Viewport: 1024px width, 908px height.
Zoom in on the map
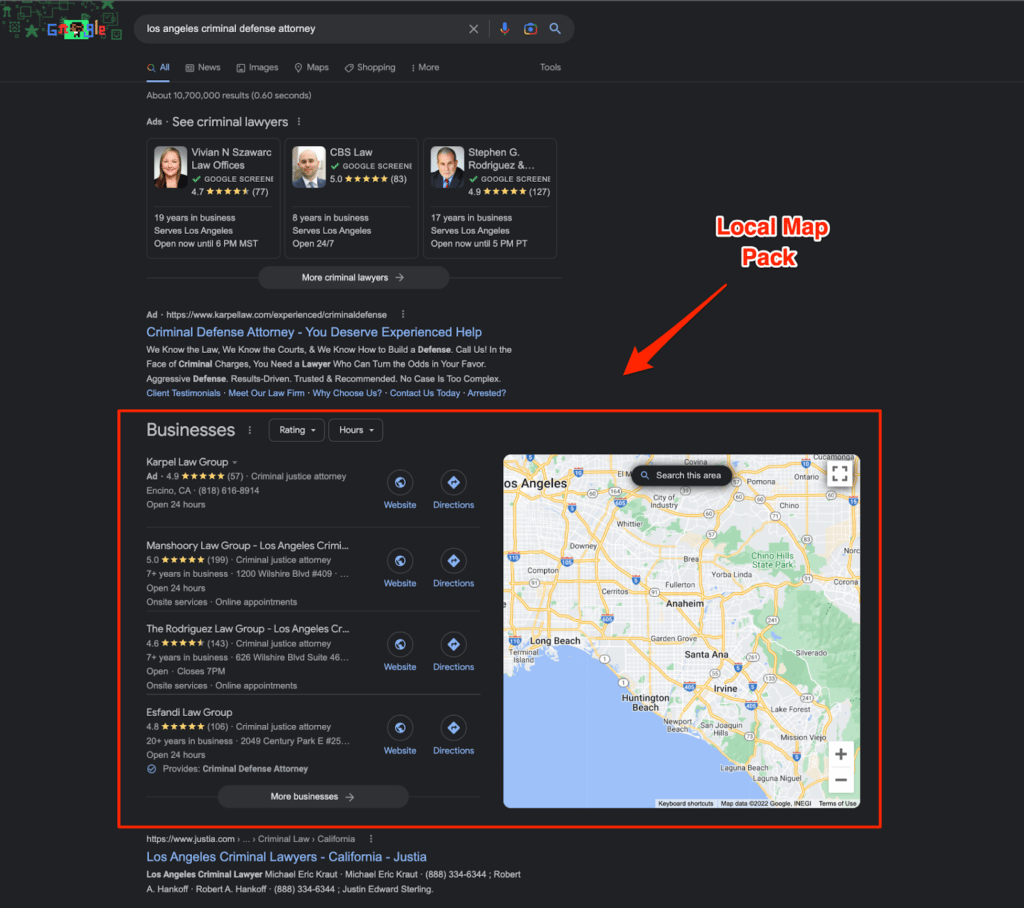click(x=841, y=755)
